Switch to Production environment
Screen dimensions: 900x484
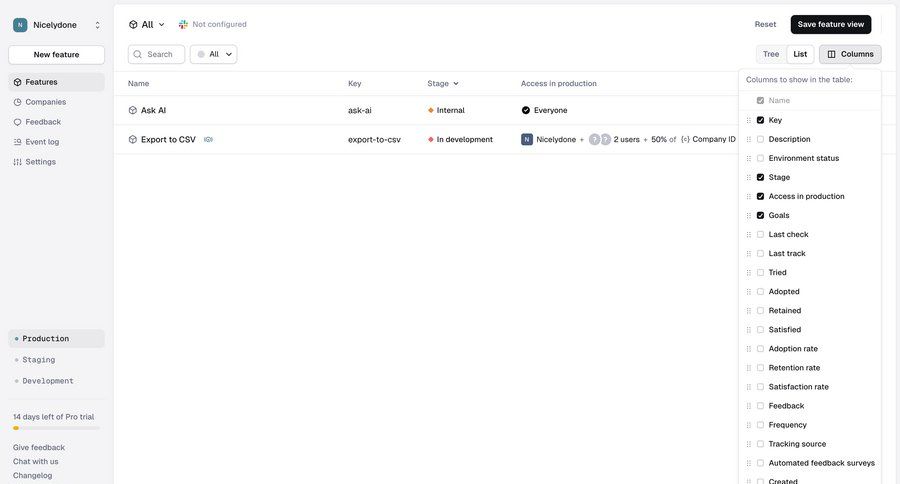point(56,339)
